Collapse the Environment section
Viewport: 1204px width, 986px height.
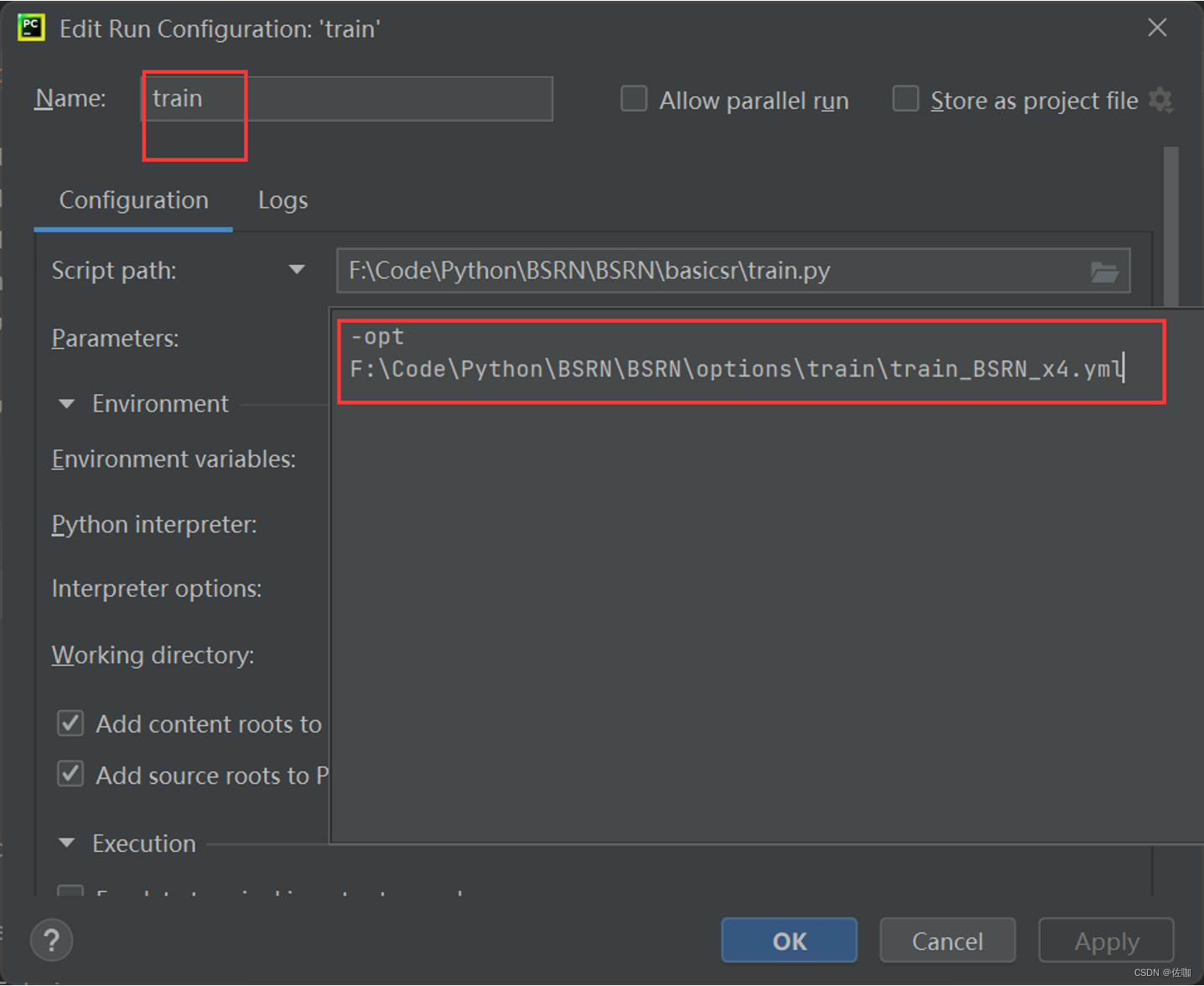click(66, 404)
